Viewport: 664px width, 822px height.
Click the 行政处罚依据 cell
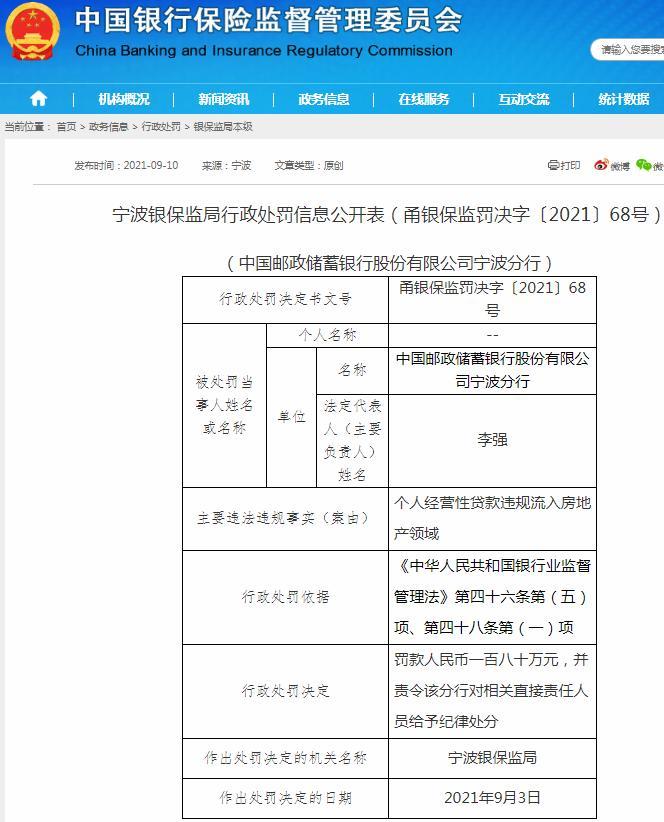[285, 598]
